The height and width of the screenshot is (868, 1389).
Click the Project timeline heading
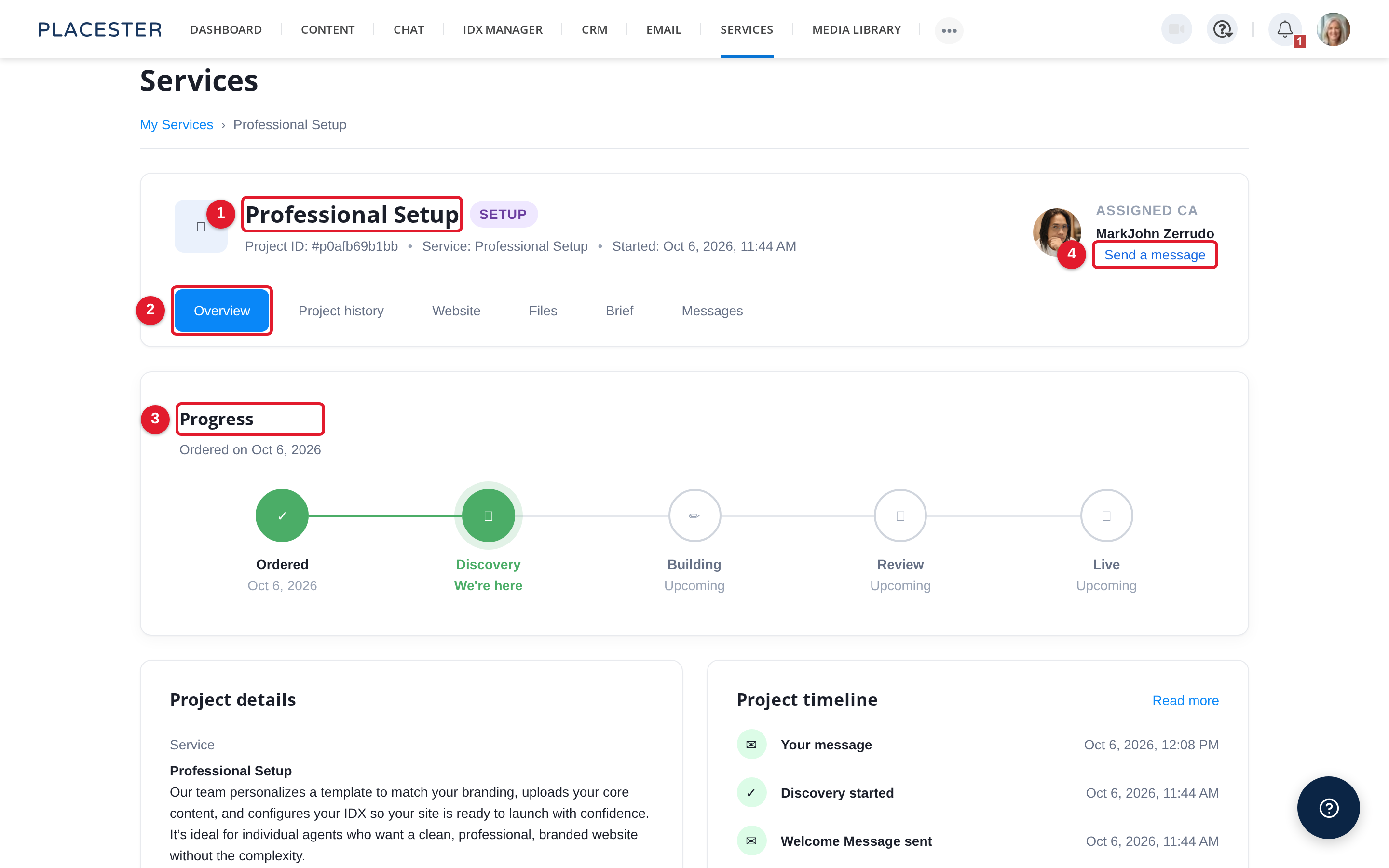pyautogui.click(x=807, y=700)
